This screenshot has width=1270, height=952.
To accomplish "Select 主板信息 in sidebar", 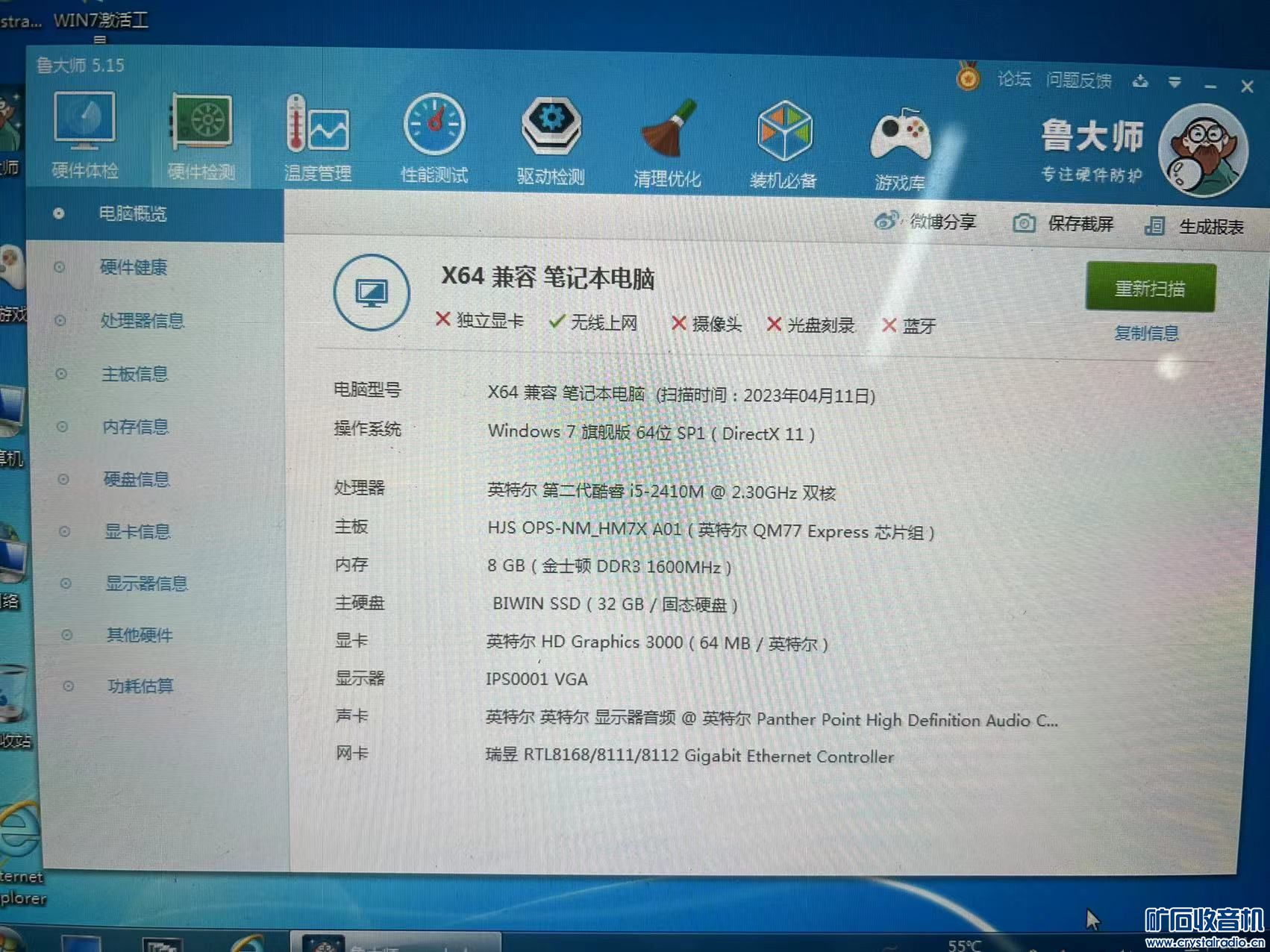I will [135, 374].
